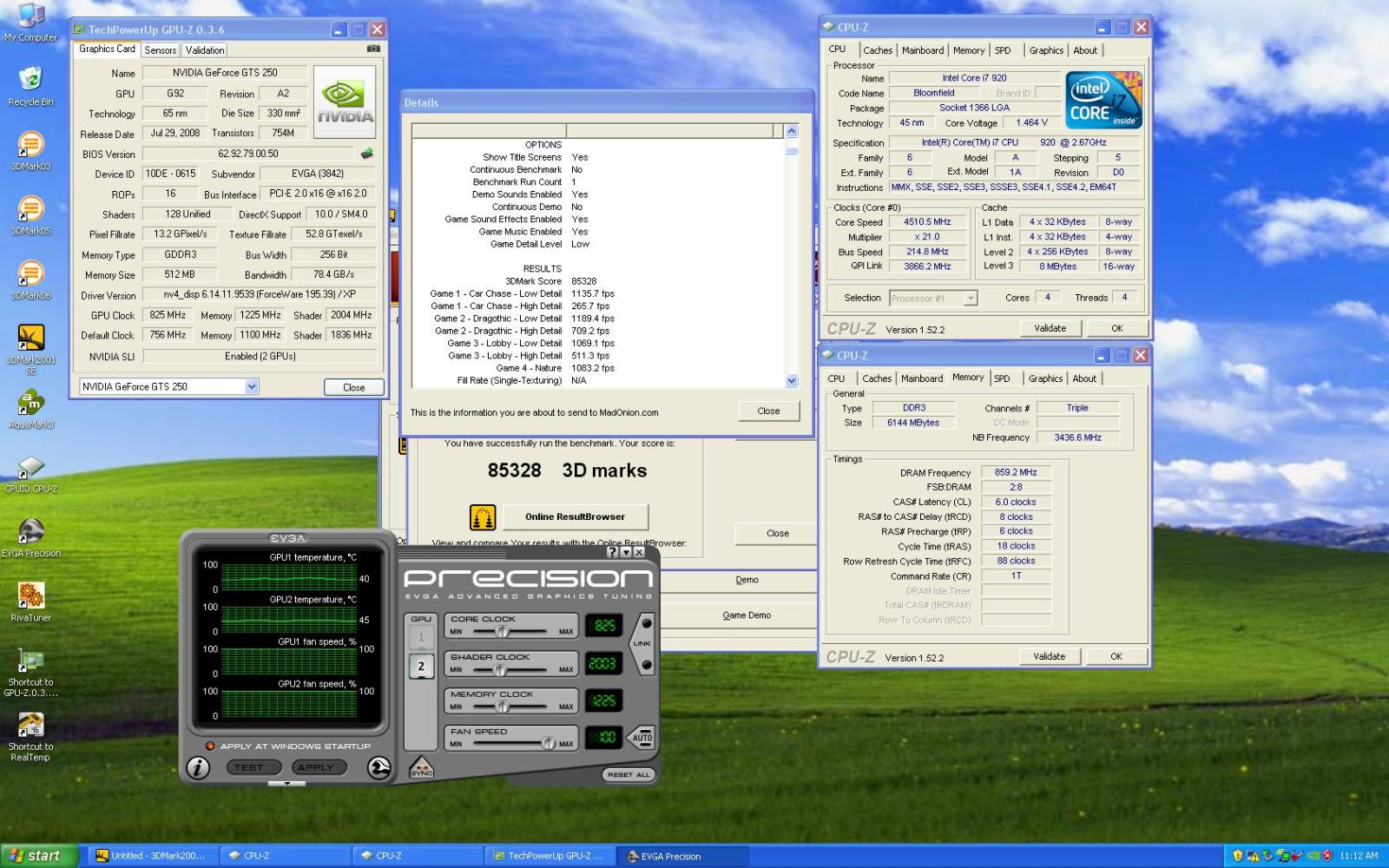Screen dimensions: 1389x868
Task: Click the Precision help question mark
Action: coord(612,552)
